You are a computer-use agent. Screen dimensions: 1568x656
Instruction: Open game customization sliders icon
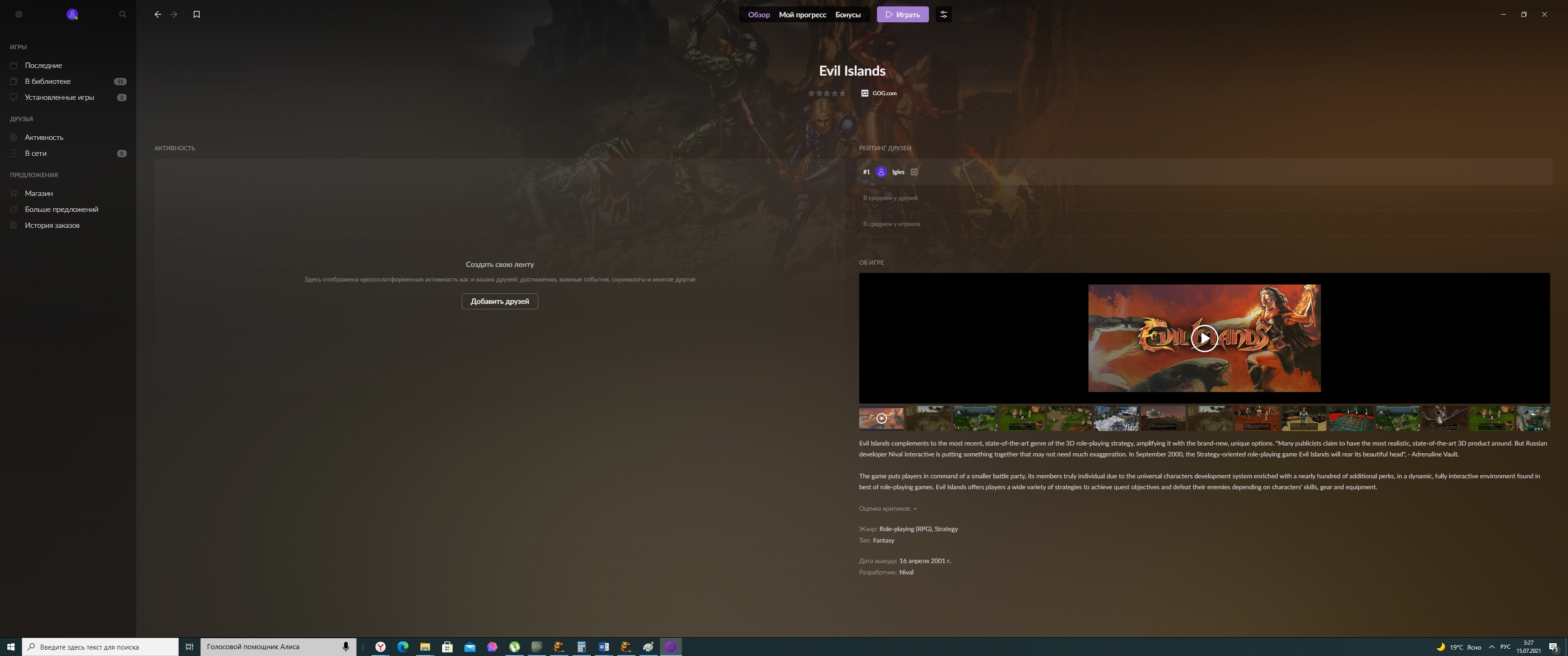[x=944, y=15]
